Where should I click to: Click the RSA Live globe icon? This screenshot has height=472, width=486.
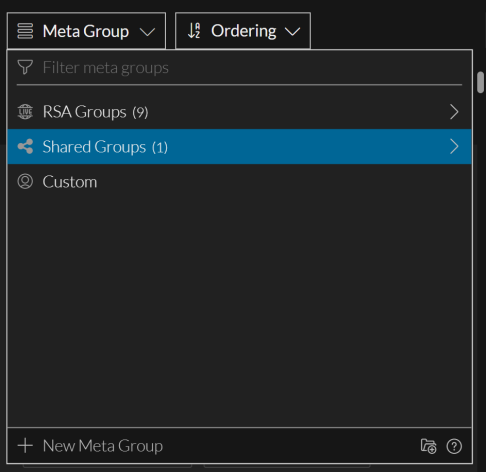[x=25, y=112]
